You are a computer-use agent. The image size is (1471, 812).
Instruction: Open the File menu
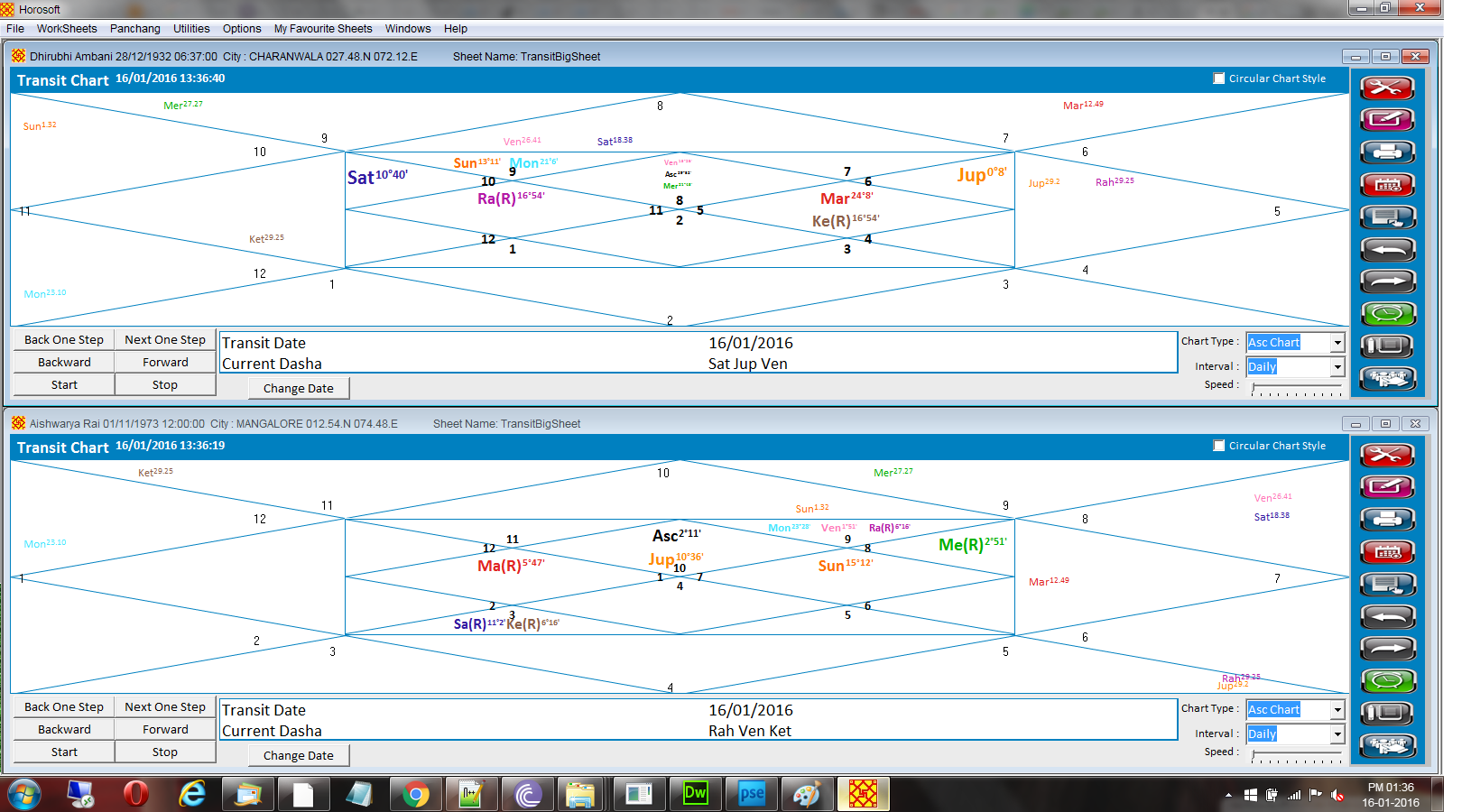click(15, 29)
